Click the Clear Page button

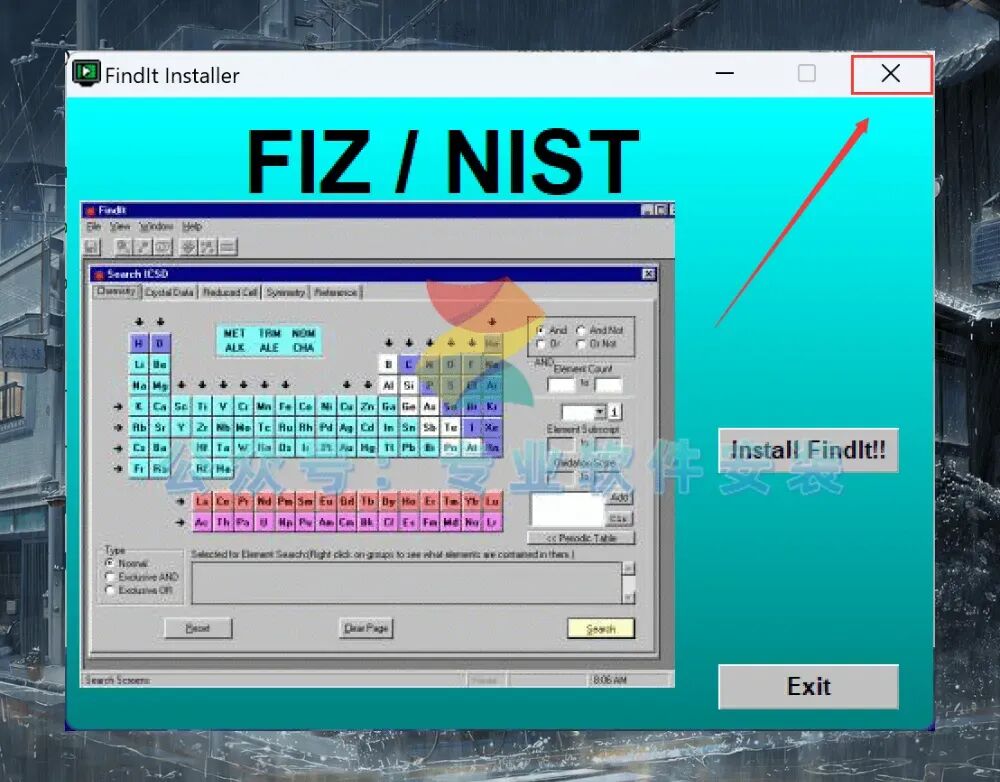click(x=366, y=628)
